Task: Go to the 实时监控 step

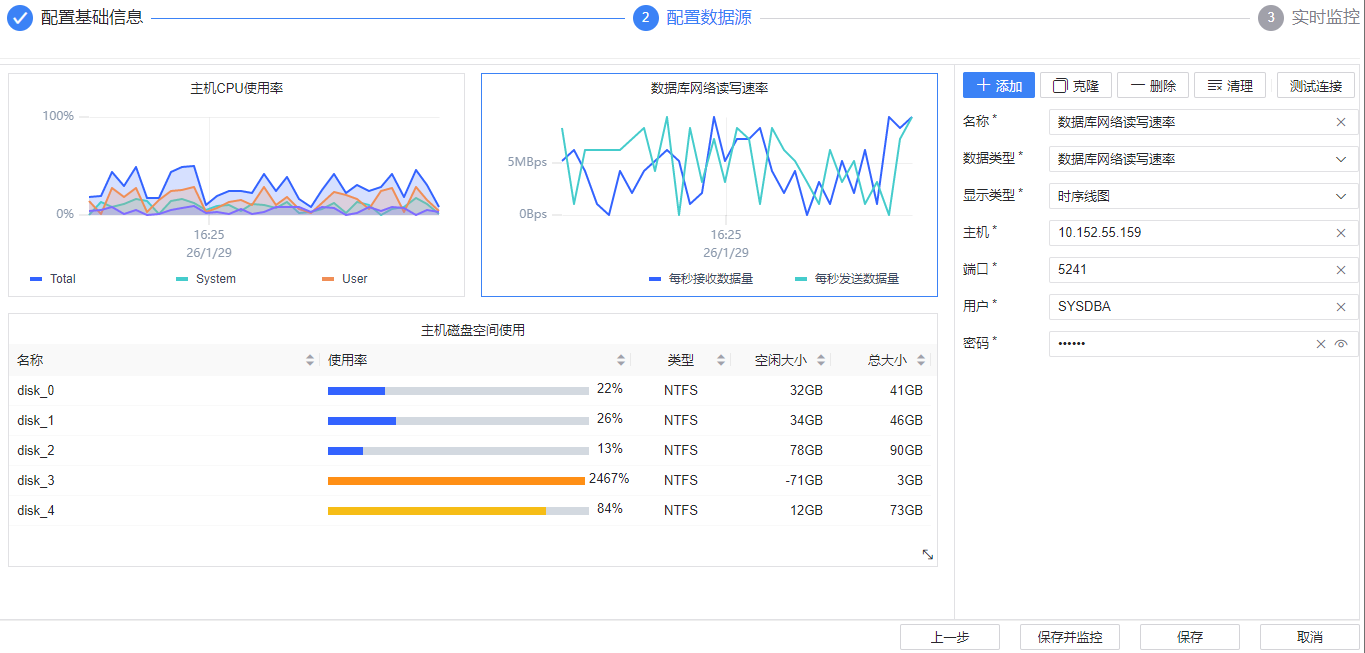Action: 1325,17
